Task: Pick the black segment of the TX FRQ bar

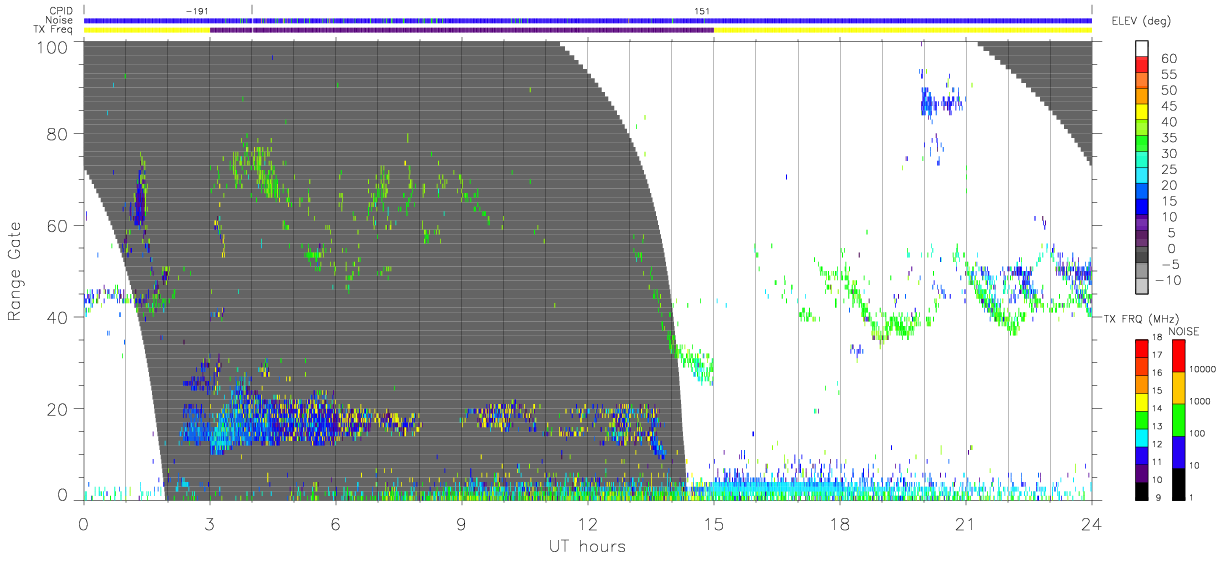Action: click(x=1141, y=490)
